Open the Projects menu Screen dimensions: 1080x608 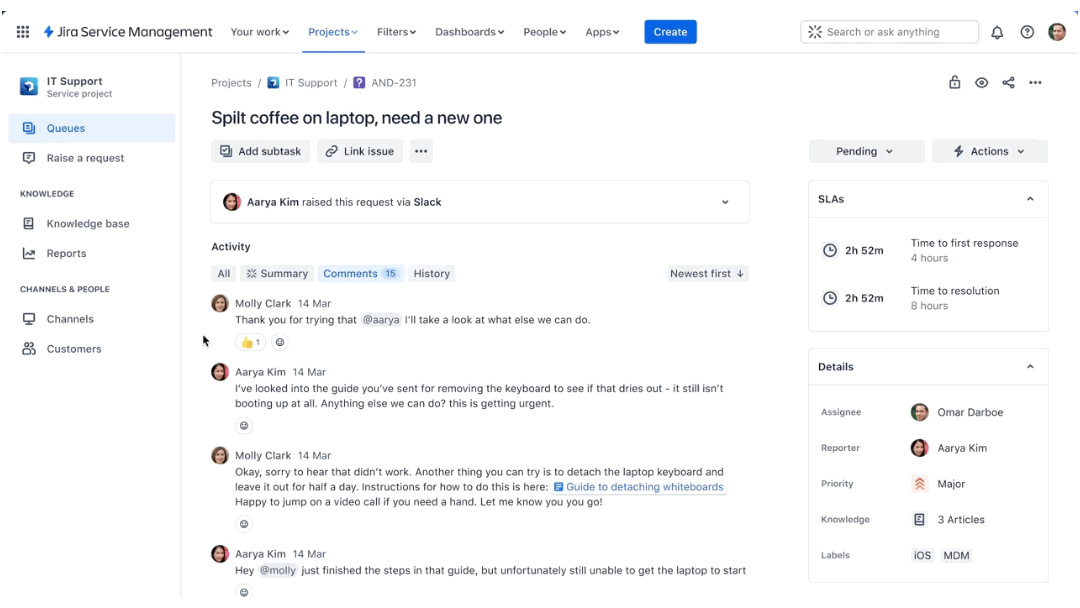pyautogui.click(x=333, y=32)
